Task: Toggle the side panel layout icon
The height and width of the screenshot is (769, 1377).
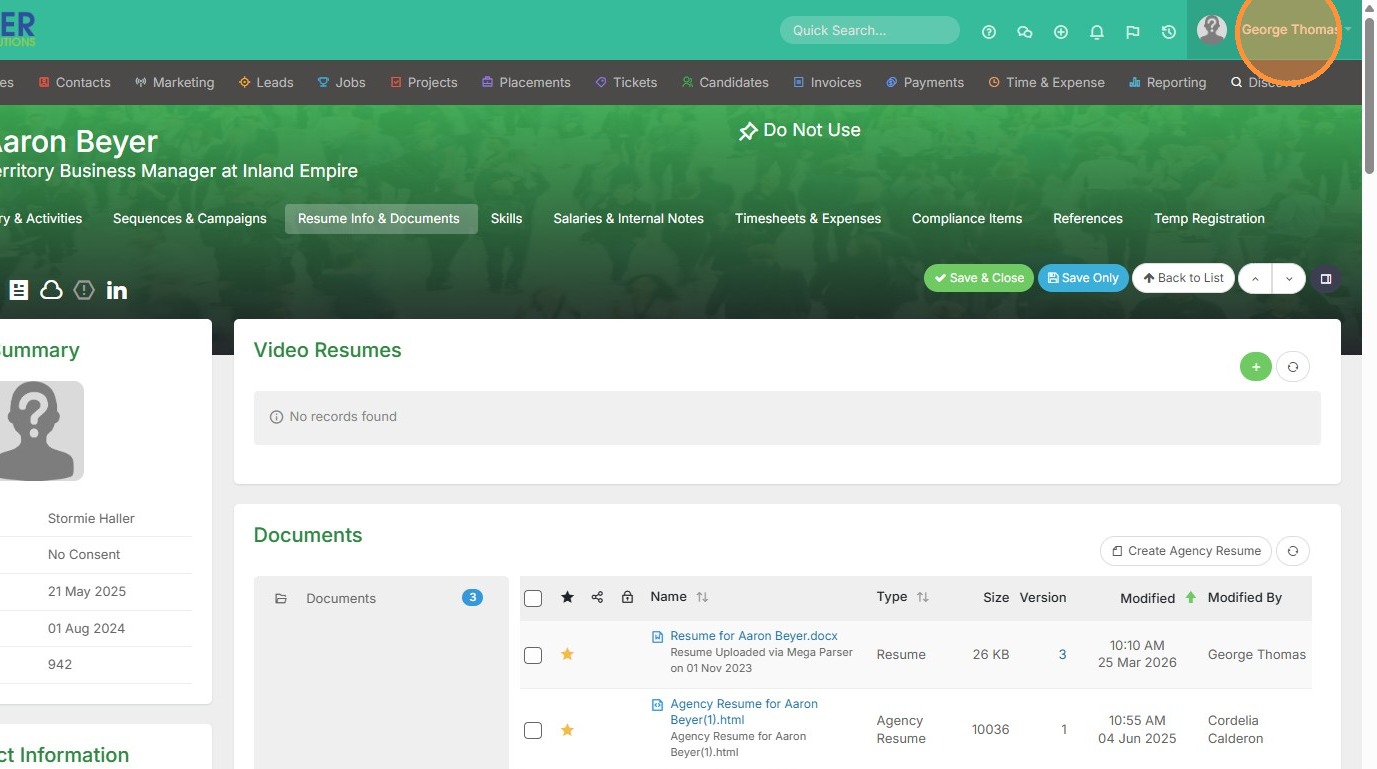Action: point(1326,279)
